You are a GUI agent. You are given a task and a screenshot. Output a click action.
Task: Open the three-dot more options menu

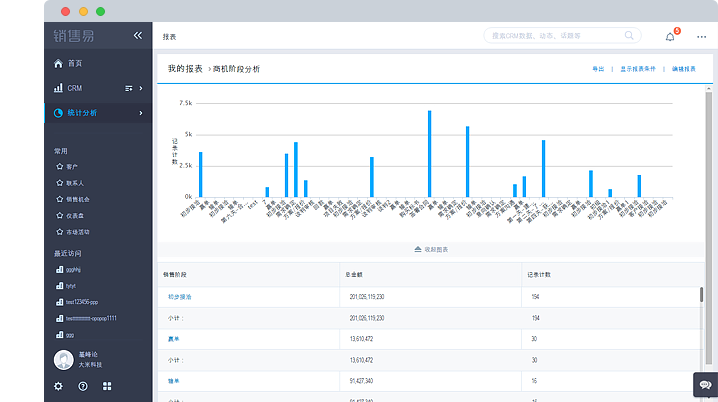[701, 36]
